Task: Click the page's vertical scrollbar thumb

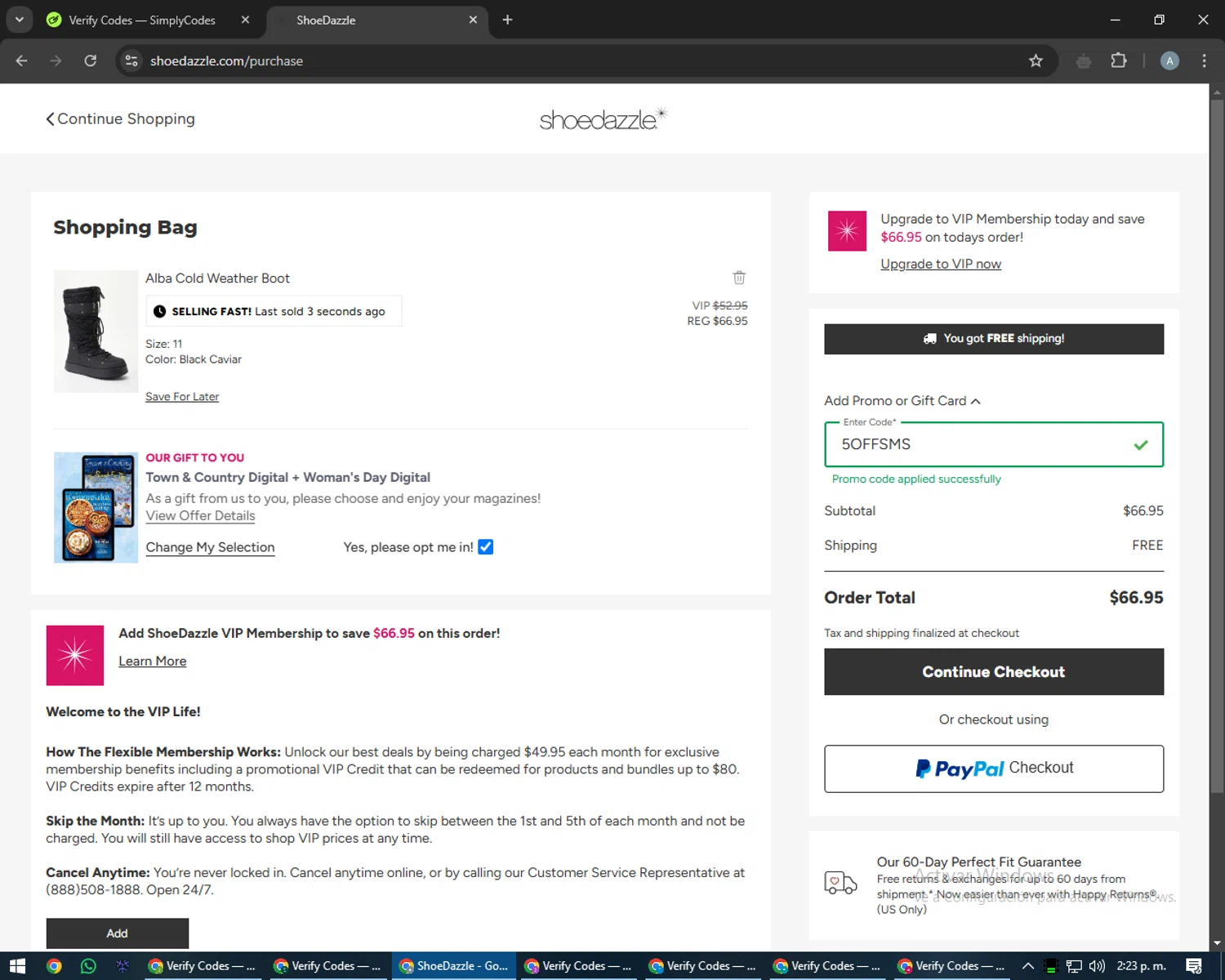Action: pos(1217,445)
